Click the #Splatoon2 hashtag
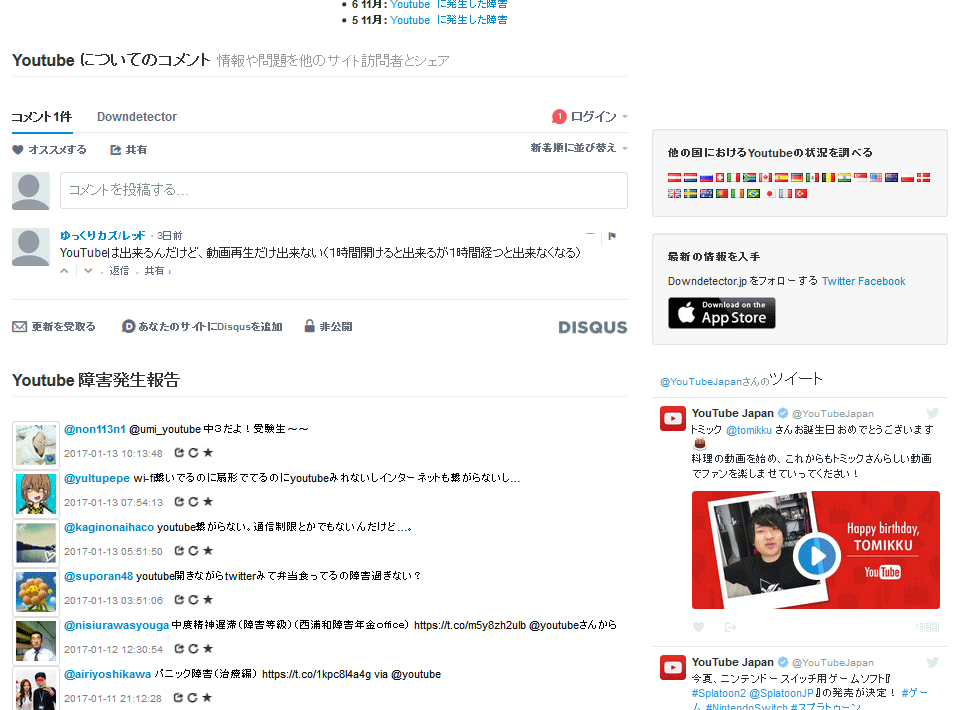The image size is (954, 710). (x=719, y=693)
